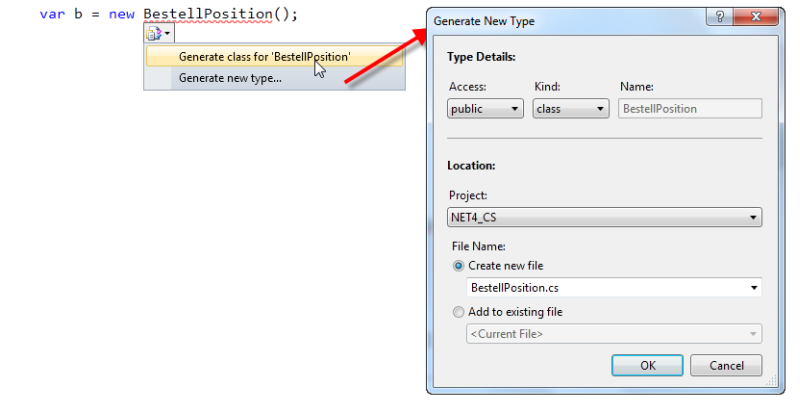The width and height of the screenshot is (800, 412).
Task: Expand the Project dropdown NET4_CS
Action: [604, 217]
